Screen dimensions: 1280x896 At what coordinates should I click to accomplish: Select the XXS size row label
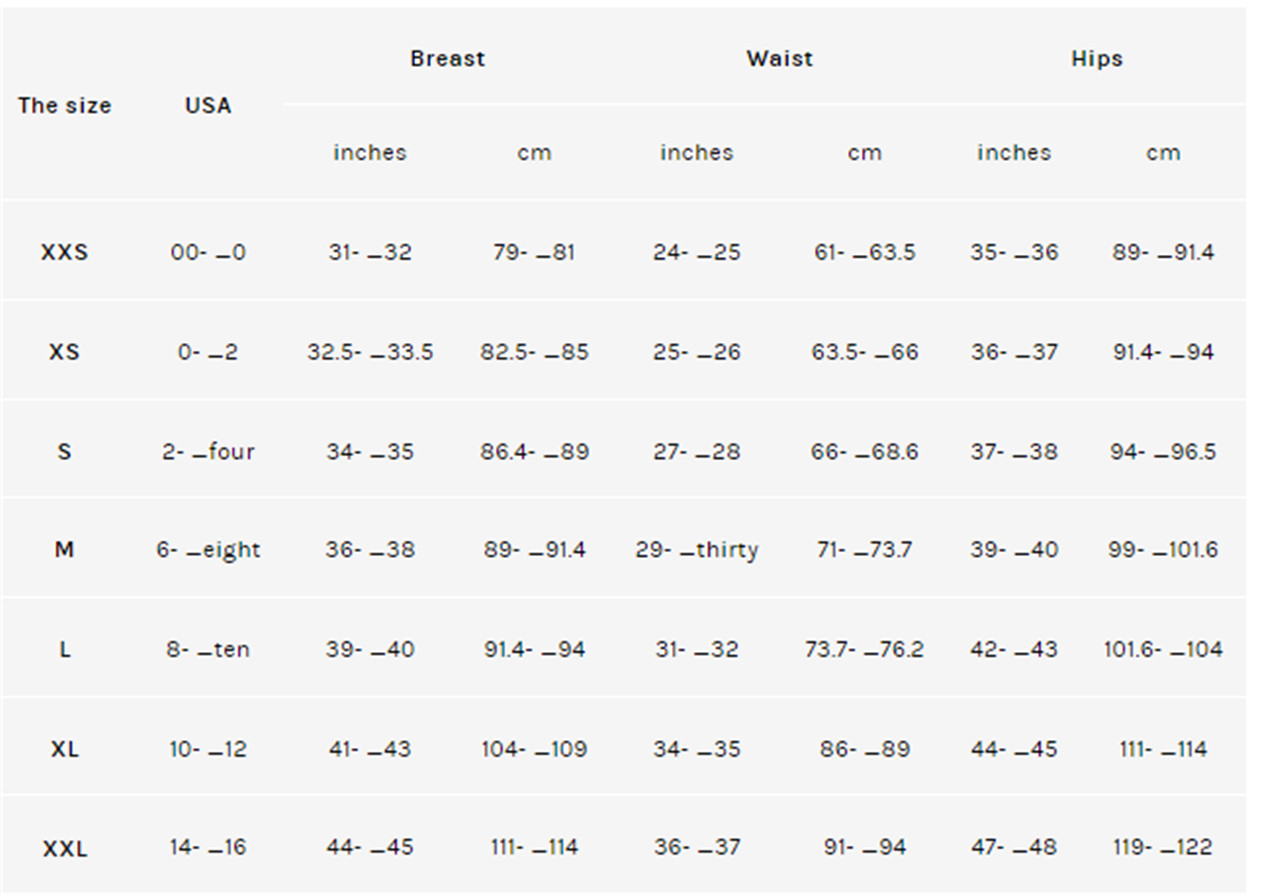(64, 252)
